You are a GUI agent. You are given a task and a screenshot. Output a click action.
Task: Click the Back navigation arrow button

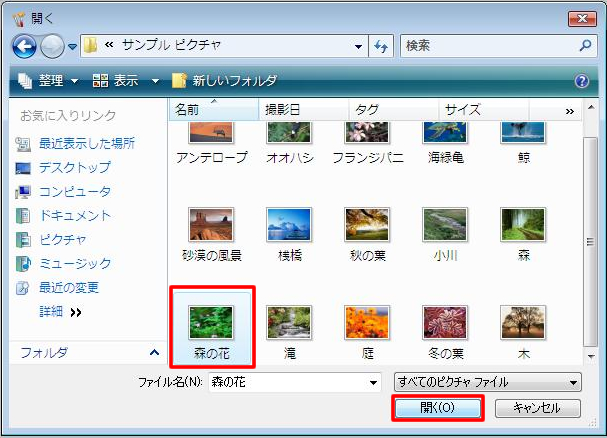tap(25, 46)
